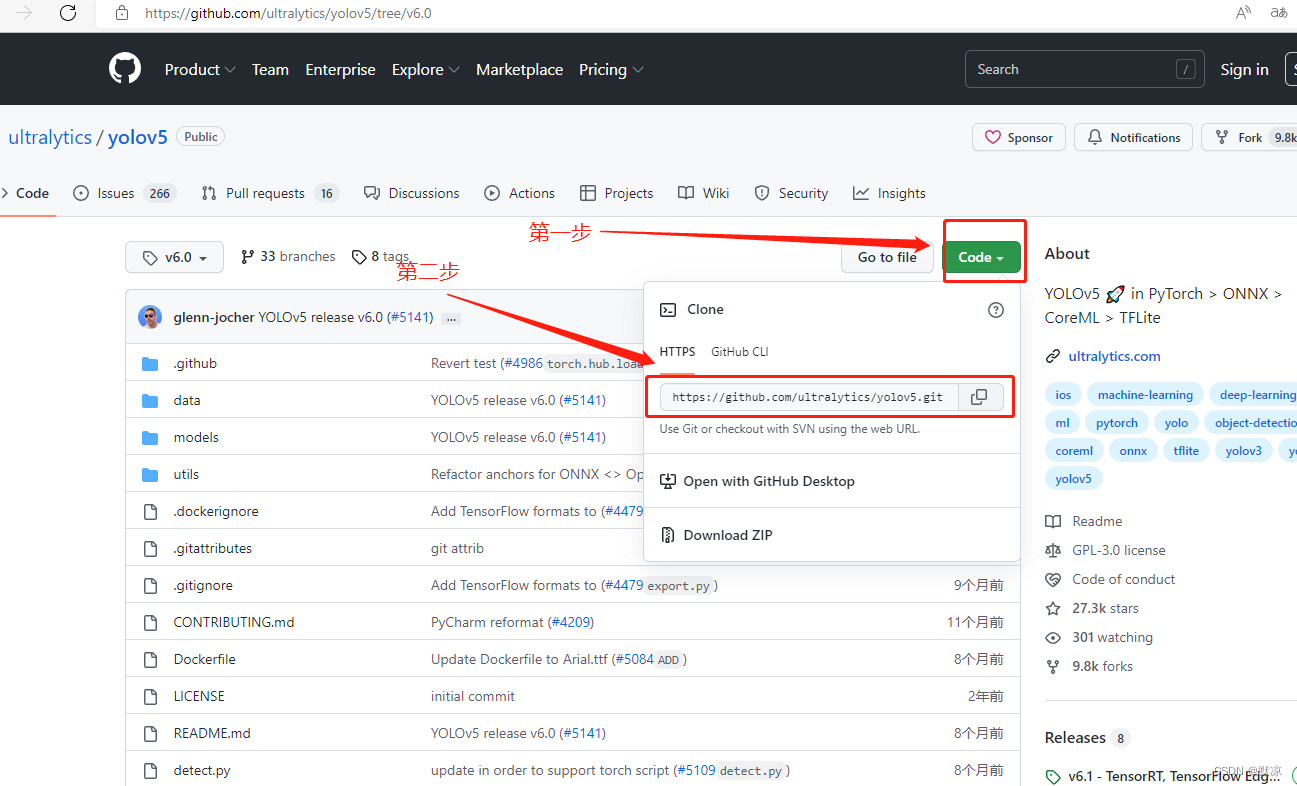The image size is (1297, 786).
Task: Open the v6.0 branch selector dropdown
Action: point(174,257)
